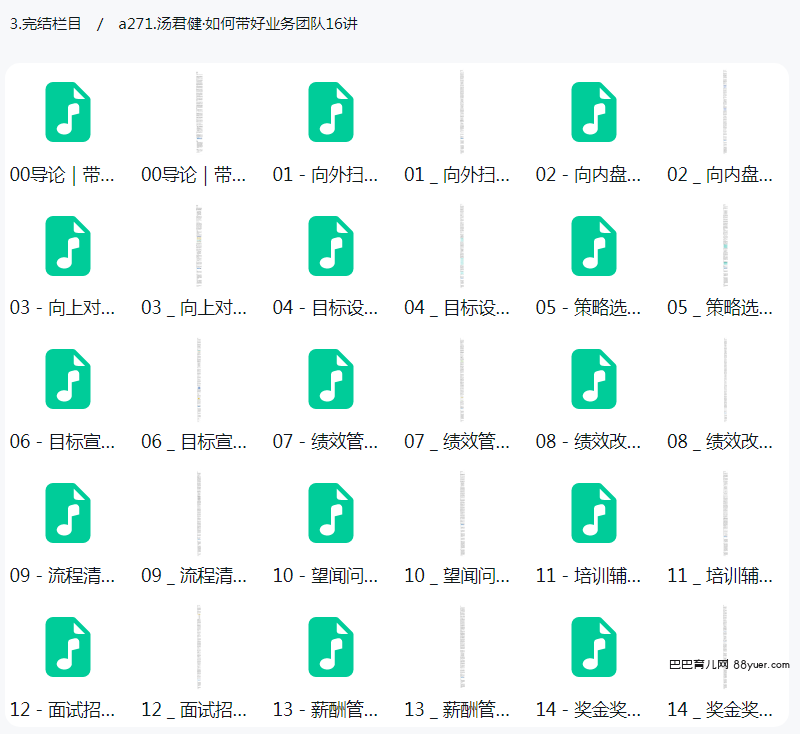Open audio icon for '14 - 奖金奖...'
800x734 pixels.
[594, 647]
